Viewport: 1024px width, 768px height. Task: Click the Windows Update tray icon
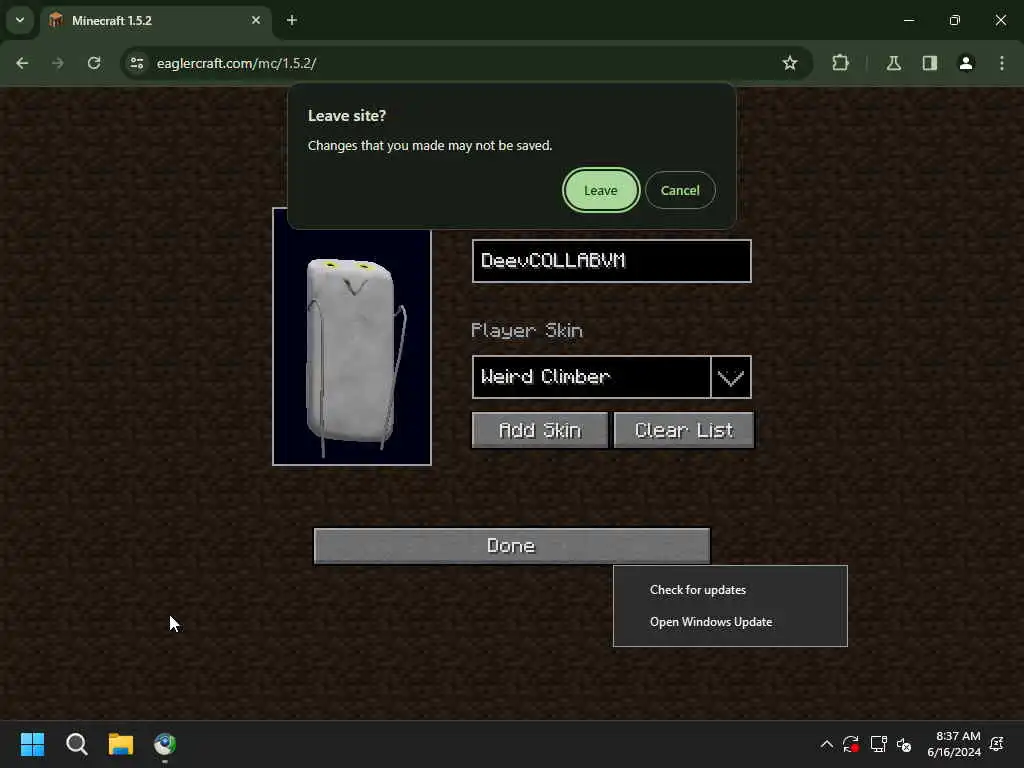pyautogui.click(x=850, y=744)
